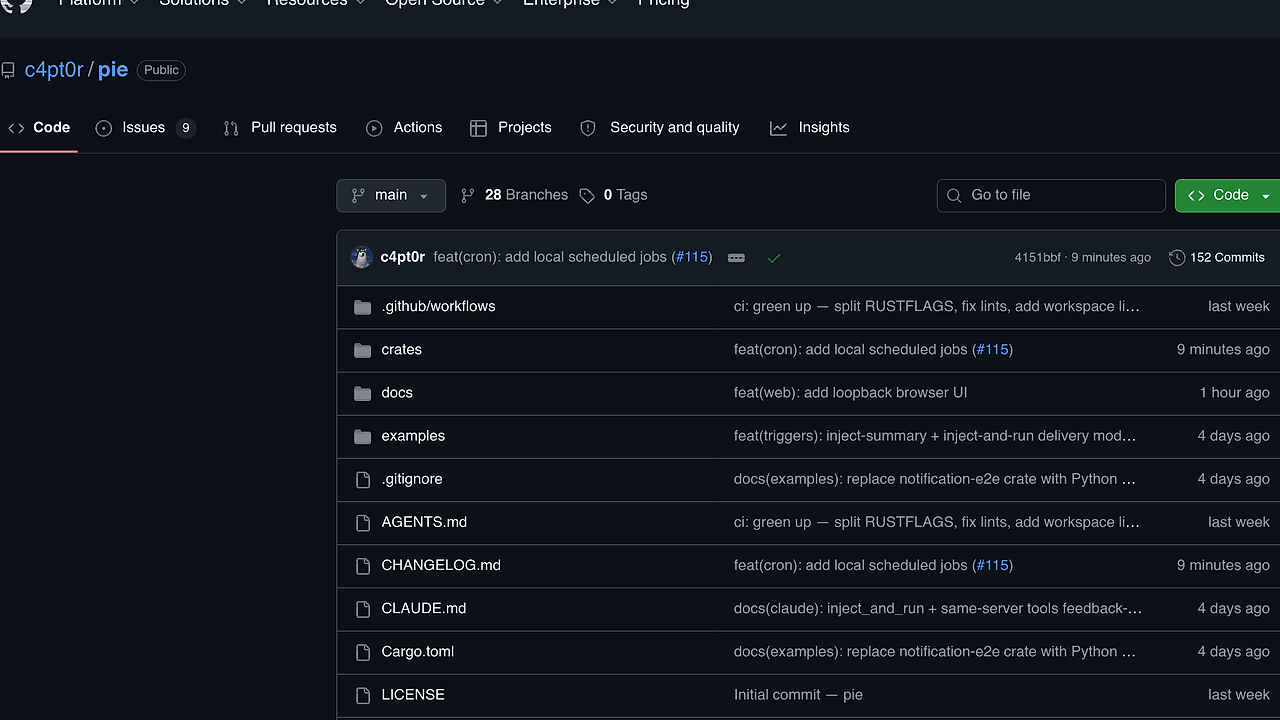1280x720 pixels.
Task: Click the Issues circle-dot icon
Action: [x=104, y=128]
